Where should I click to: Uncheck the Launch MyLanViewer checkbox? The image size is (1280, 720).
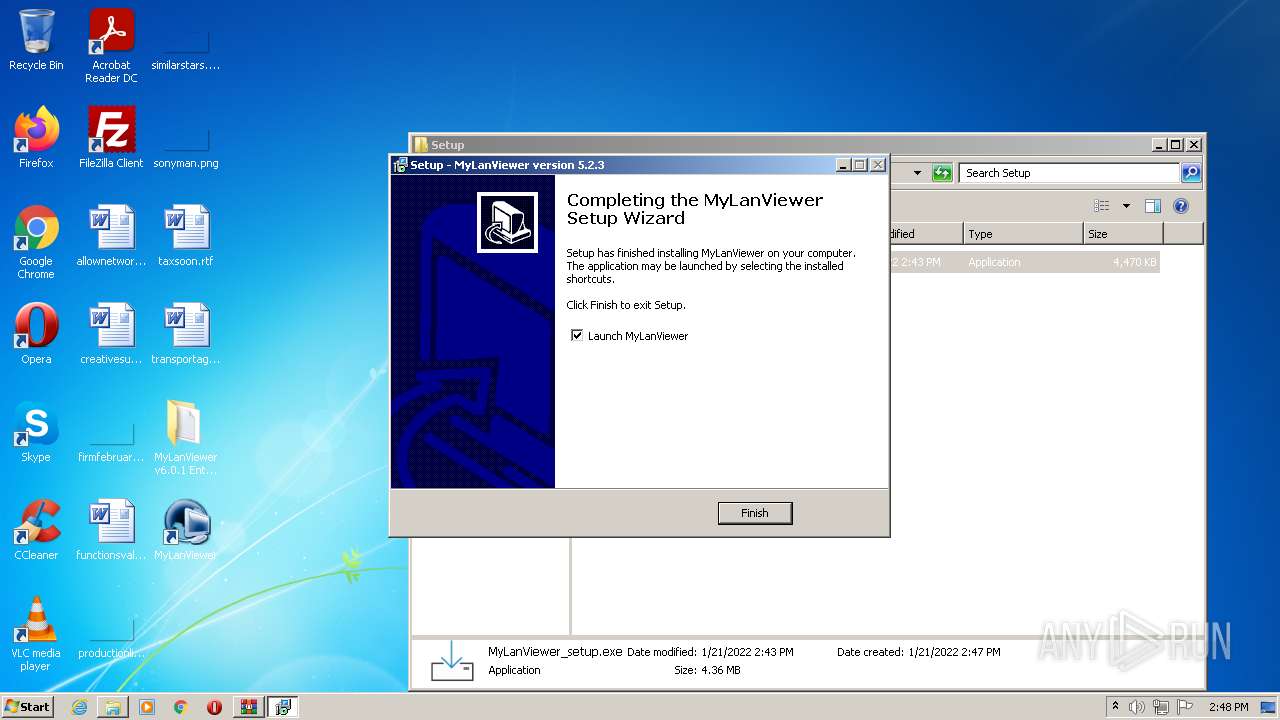tap(577, 336)
